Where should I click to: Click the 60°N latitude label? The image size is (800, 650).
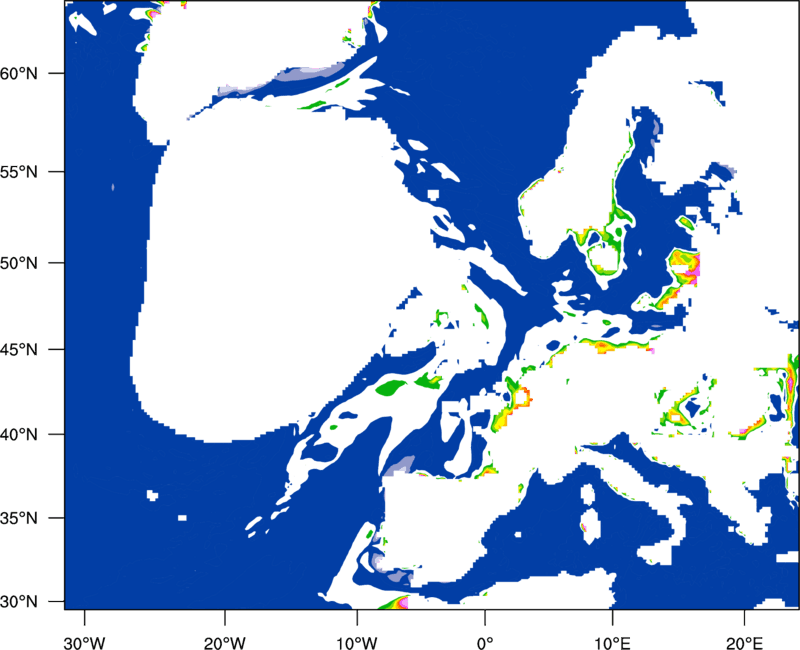coord(19,73)
